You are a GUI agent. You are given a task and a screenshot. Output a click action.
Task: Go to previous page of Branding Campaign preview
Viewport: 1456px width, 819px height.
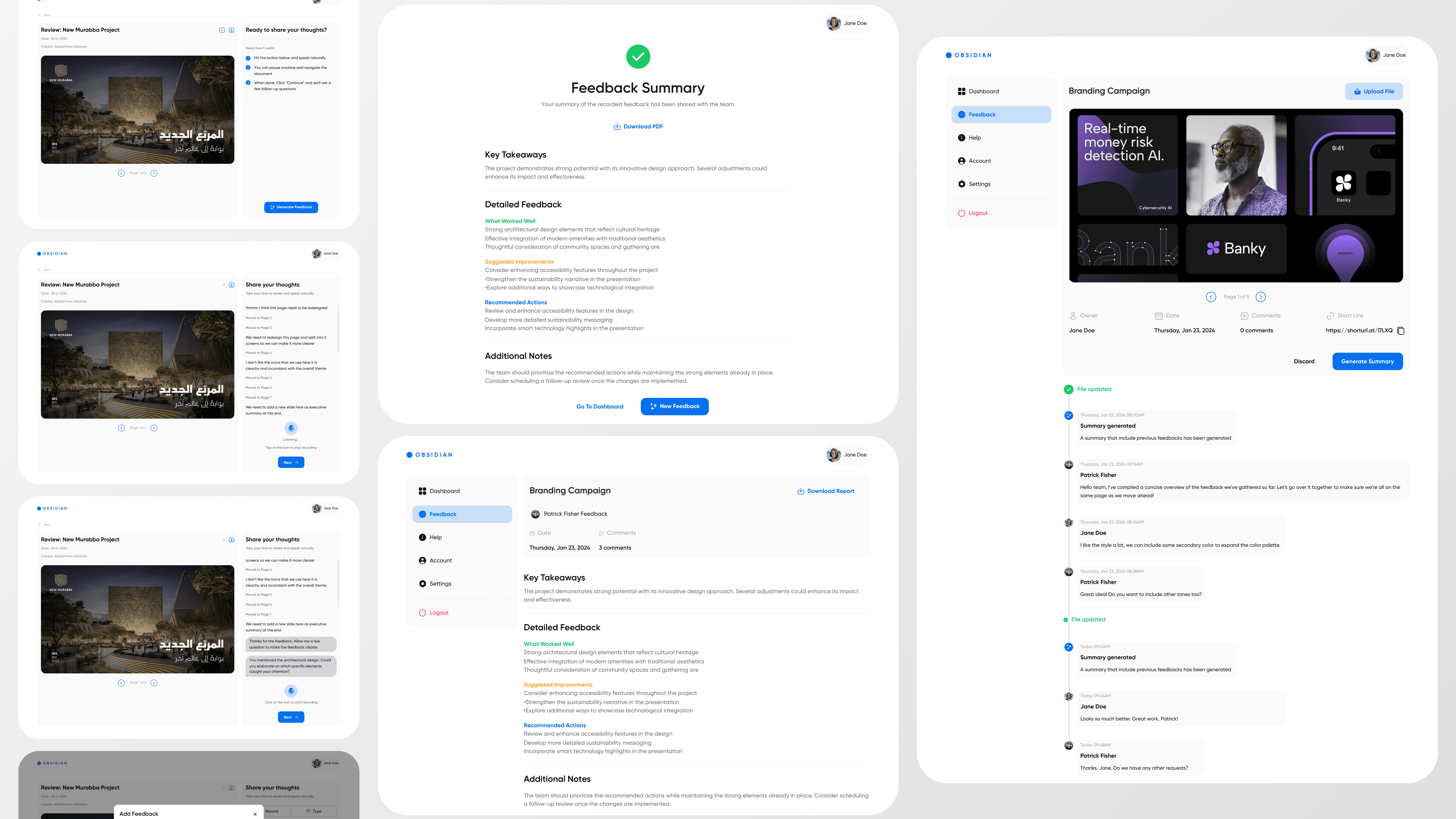[1211, 297]
